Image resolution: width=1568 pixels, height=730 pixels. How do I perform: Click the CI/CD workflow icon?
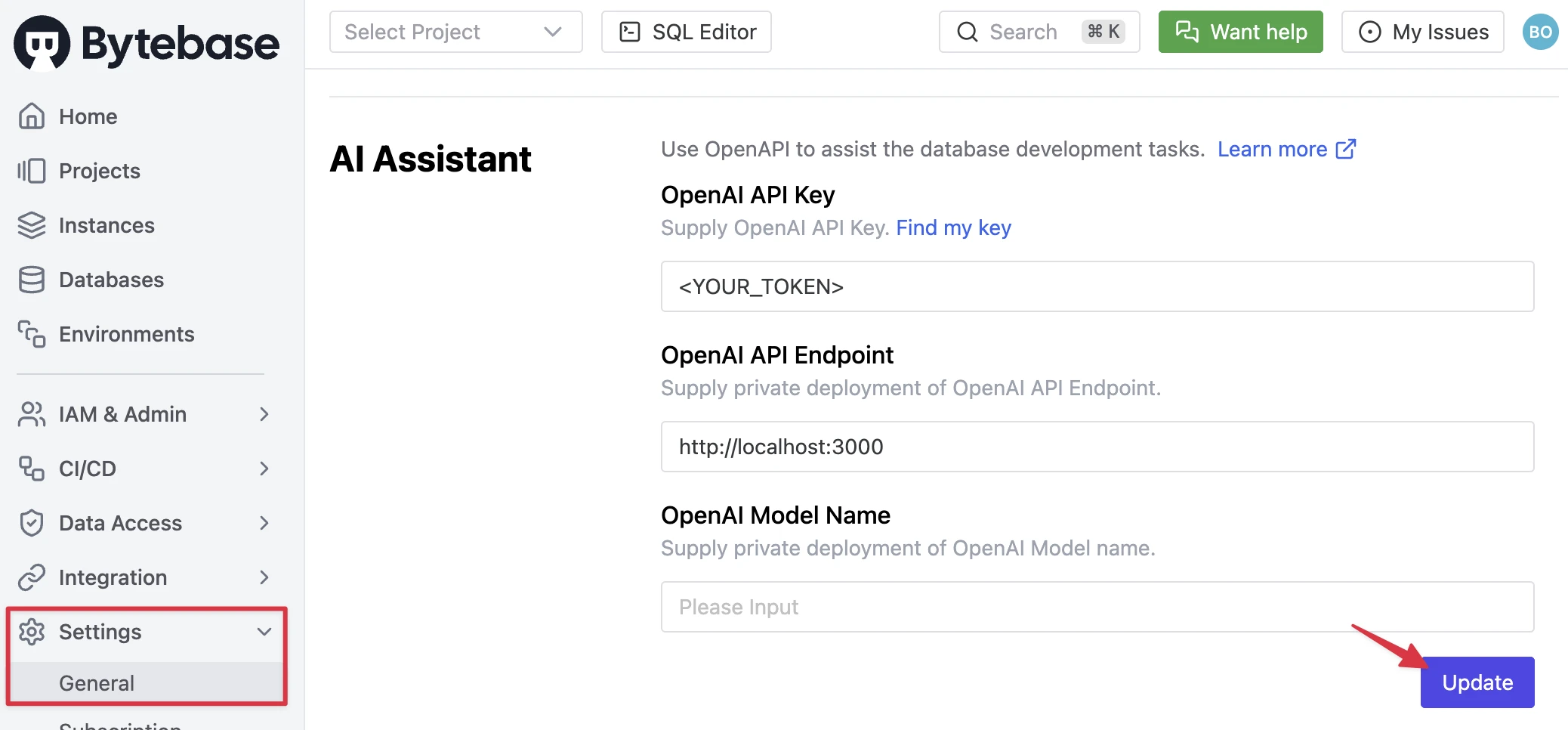[32, 469]
